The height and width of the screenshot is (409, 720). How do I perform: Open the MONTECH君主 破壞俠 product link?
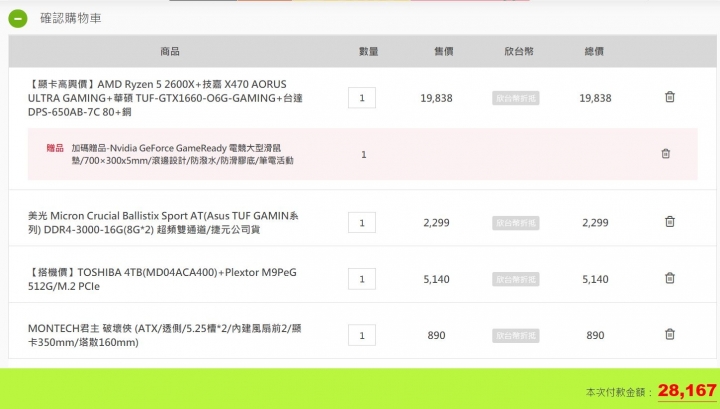coord(164,336)
